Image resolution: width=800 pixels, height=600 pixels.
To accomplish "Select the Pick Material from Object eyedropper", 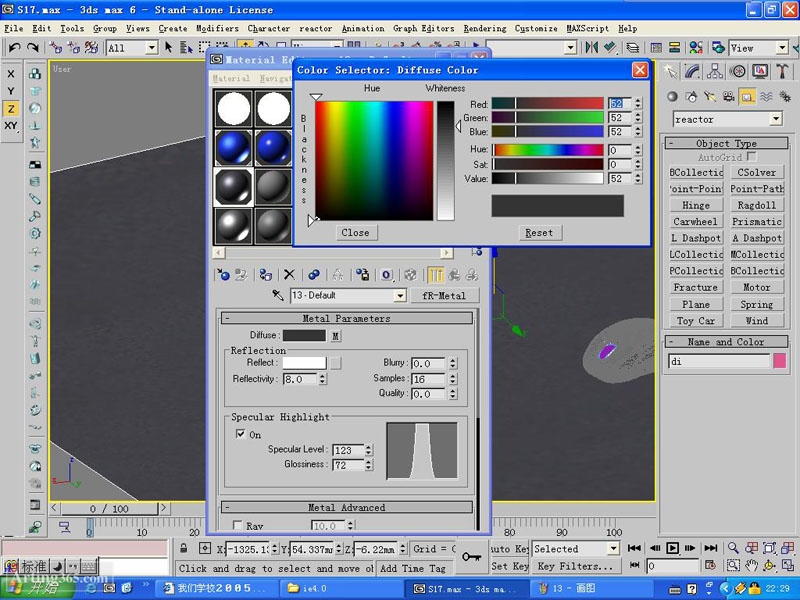I will (278, 293).
